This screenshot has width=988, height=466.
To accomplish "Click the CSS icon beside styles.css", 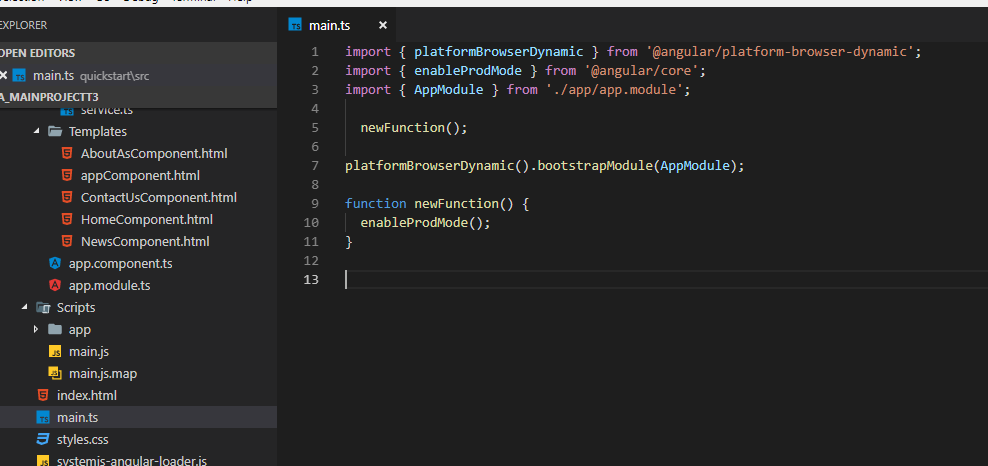I will [x=43, y=440].
